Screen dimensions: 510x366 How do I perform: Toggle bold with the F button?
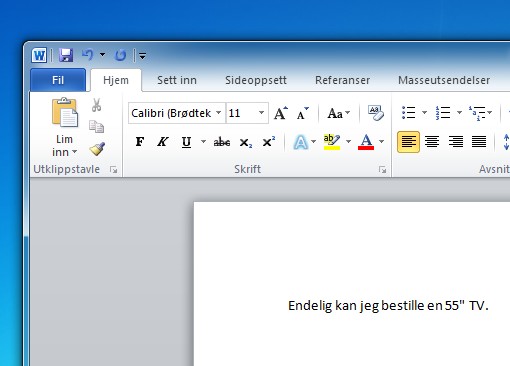point(140,142)
